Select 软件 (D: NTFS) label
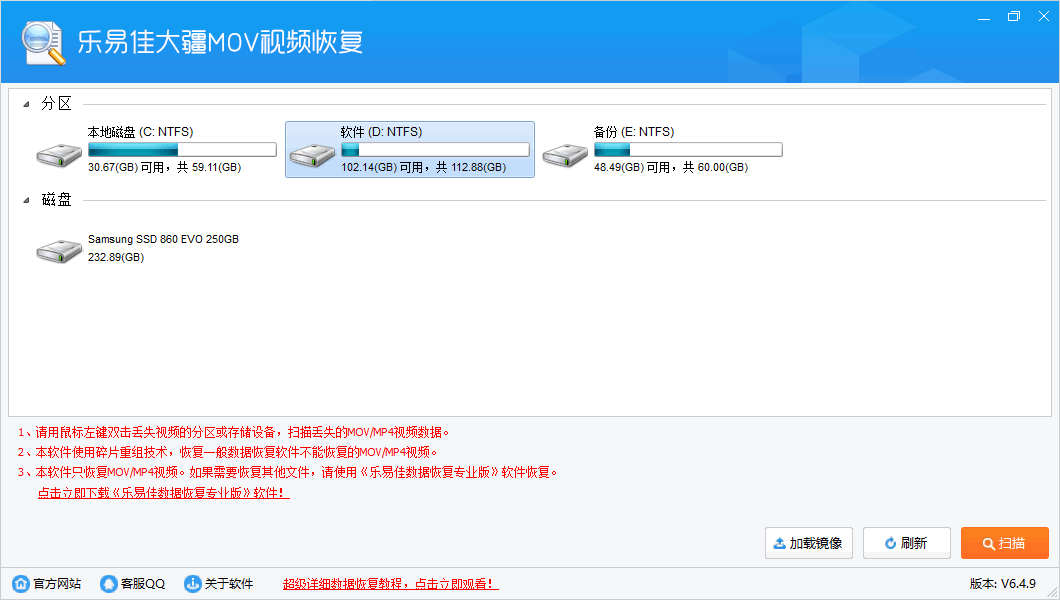Image resolution: width=1060 pixels, height=600 pixels. pos(381,132)
